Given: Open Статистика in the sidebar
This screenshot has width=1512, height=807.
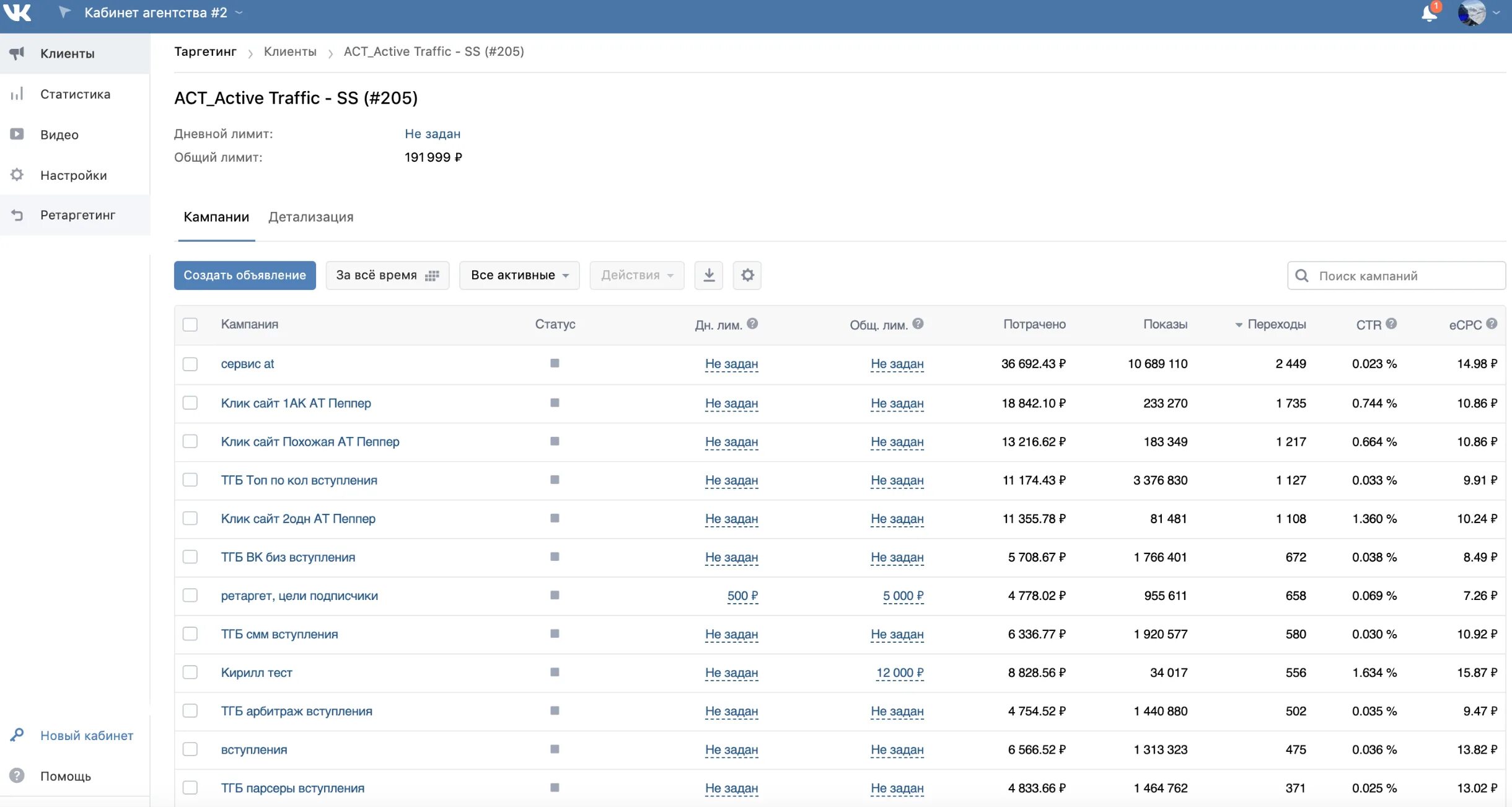Looking at the screenshot, I should point(75,94).
